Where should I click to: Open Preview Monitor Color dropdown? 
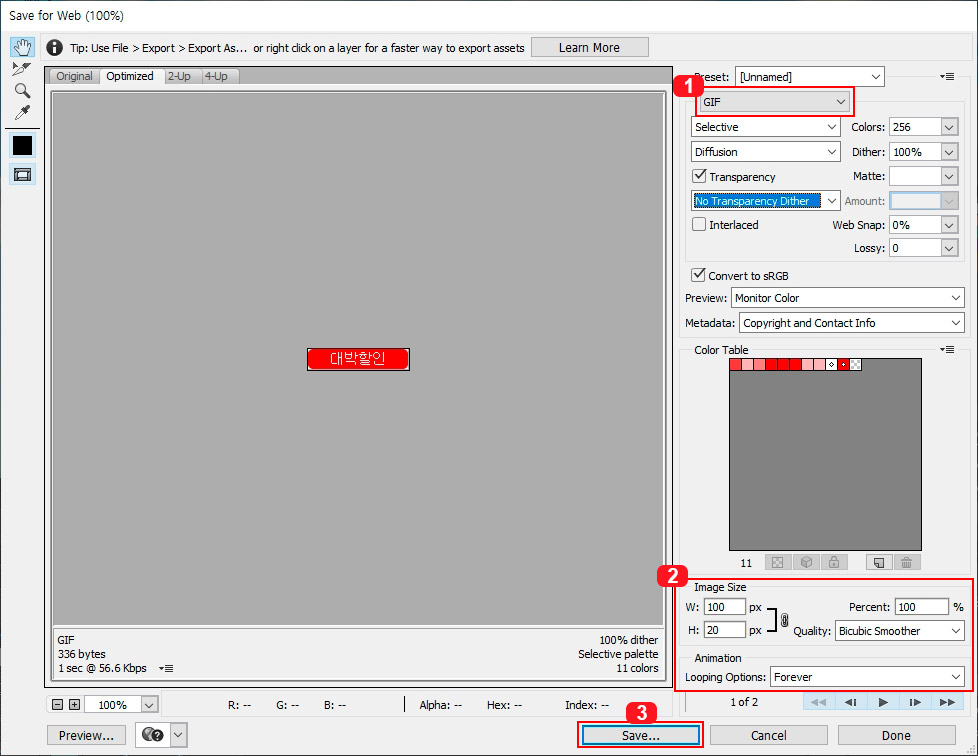coord(848,298)
